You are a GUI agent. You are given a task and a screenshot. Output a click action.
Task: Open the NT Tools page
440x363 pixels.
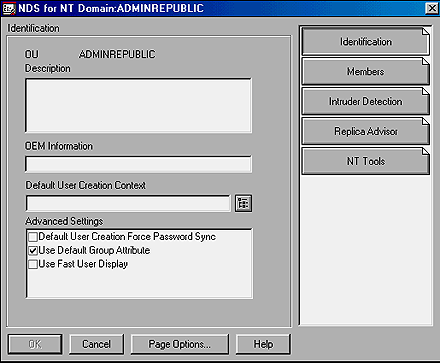(x=366, y=161)
